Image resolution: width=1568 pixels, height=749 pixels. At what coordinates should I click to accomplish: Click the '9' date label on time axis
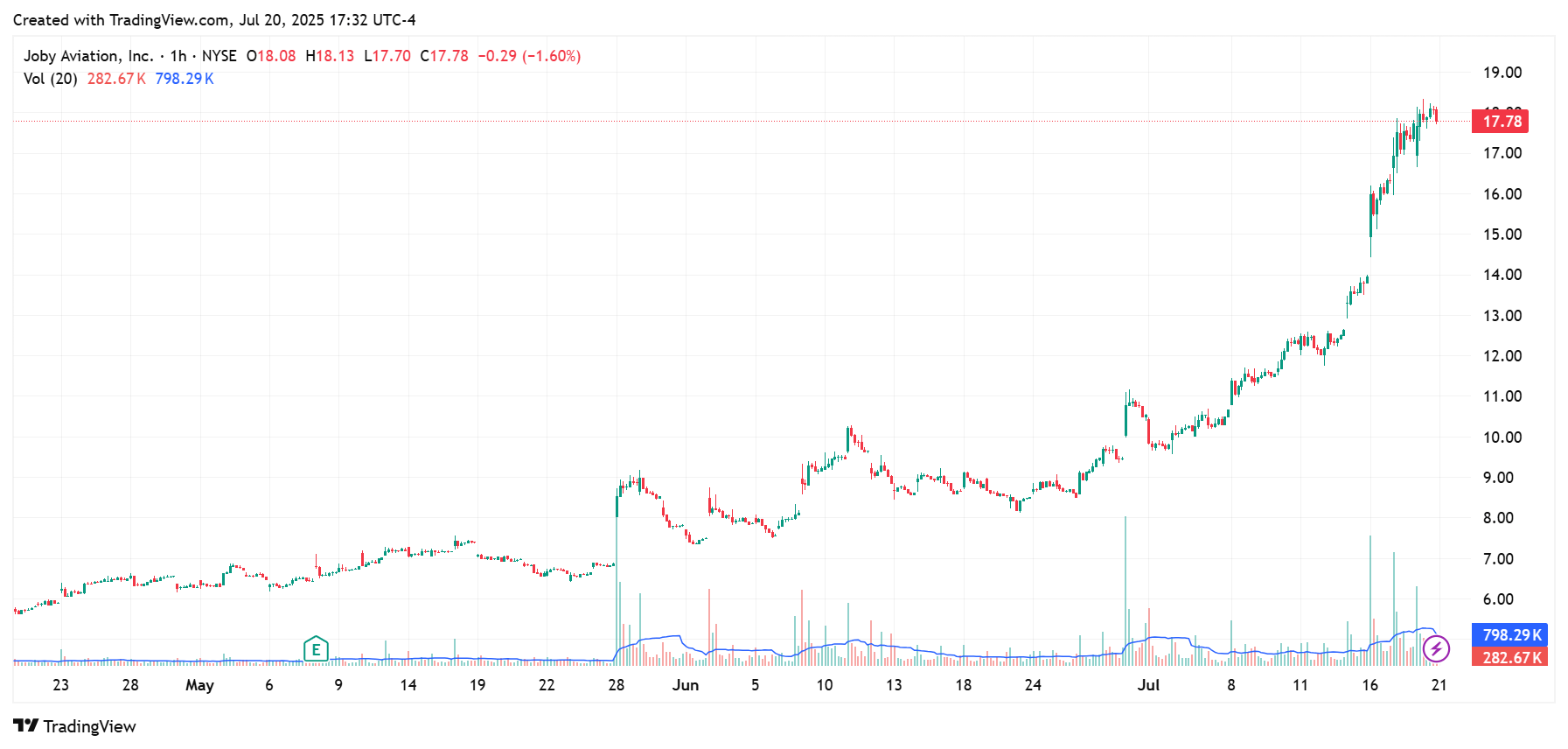pos(338,685)
